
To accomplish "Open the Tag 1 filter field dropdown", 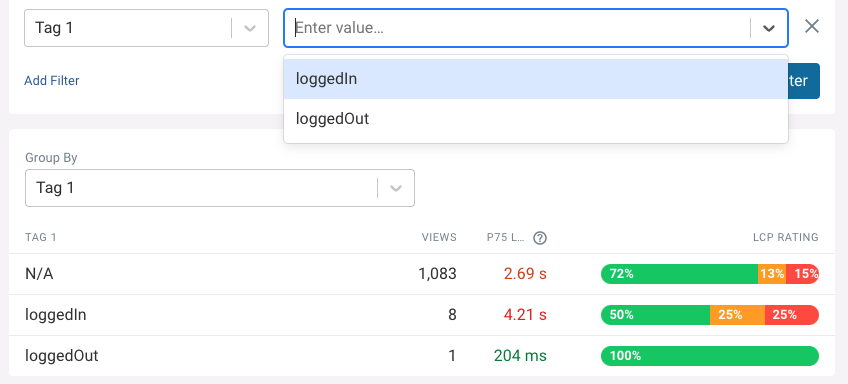I will click(x=146, y=28).
